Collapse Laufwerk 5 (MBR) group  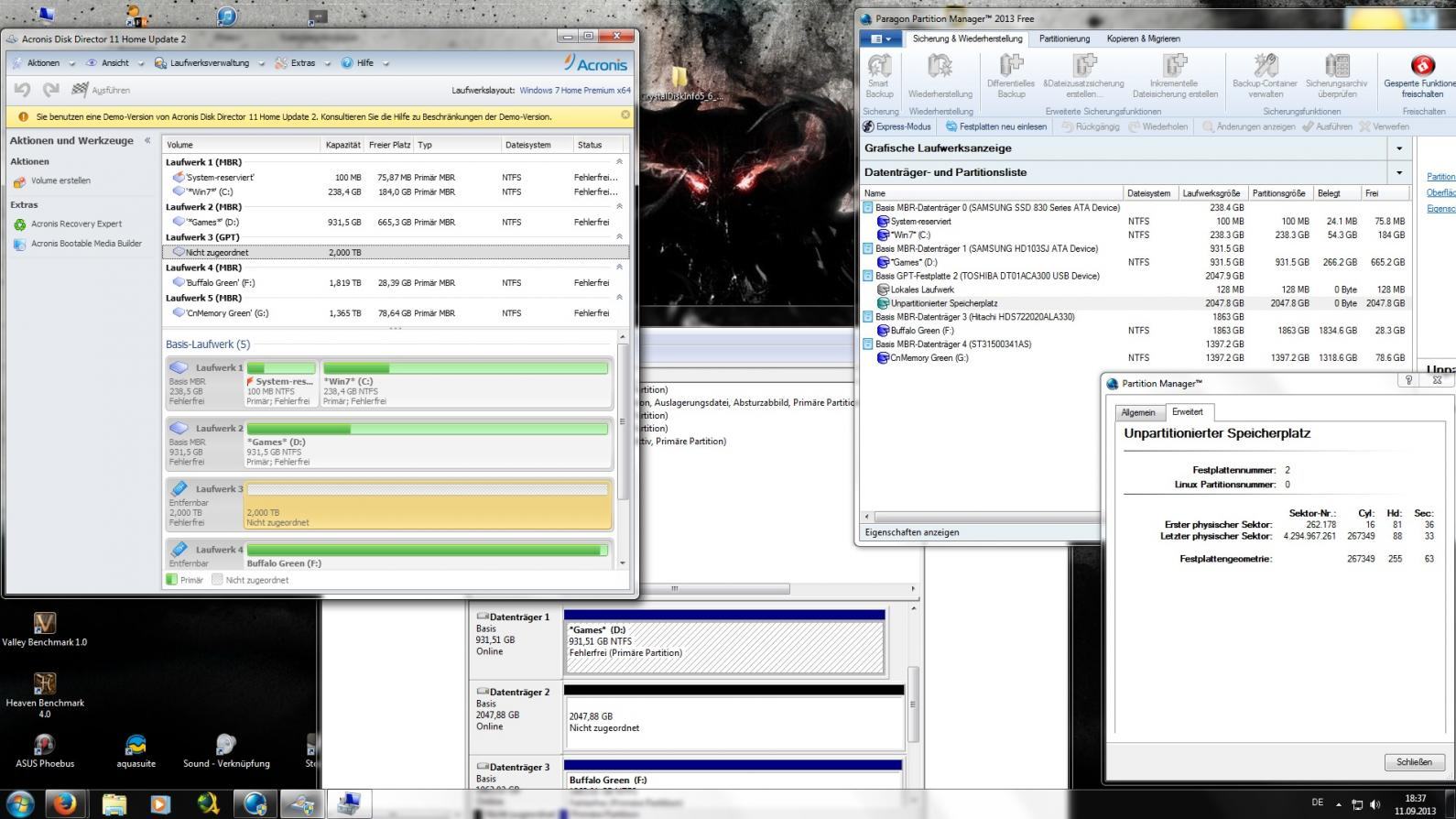[x=619, y=298]
